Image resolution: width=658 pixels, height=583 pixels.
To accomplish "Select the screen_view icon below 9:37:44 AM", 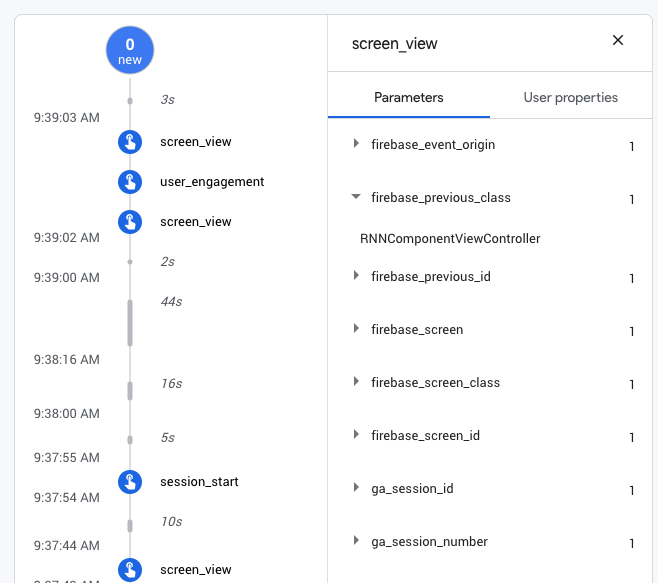I will point(130,570).
